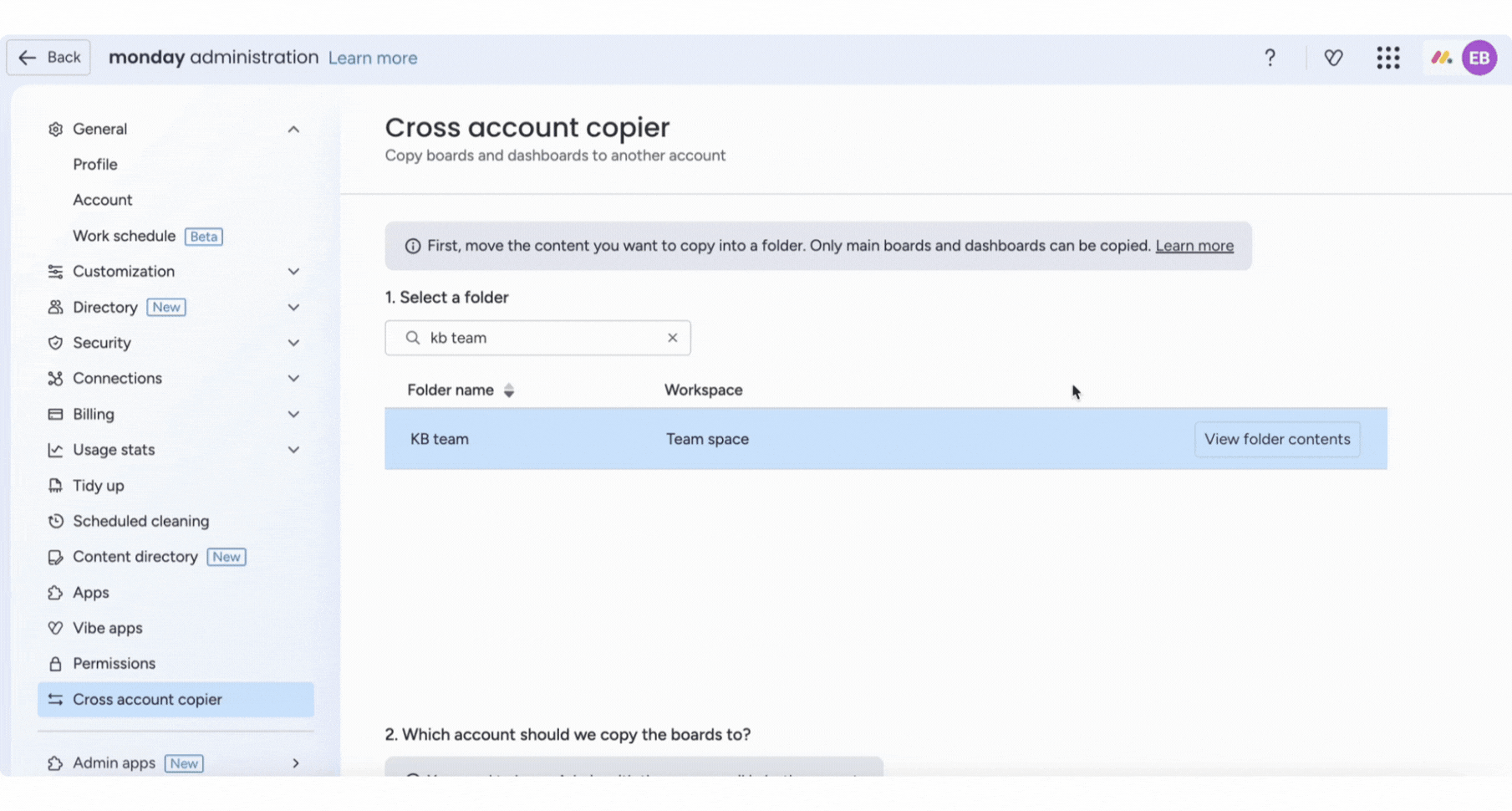Screen dimensions: 1512x811
Task: Focus the folder search field
Action: point(538,338)
